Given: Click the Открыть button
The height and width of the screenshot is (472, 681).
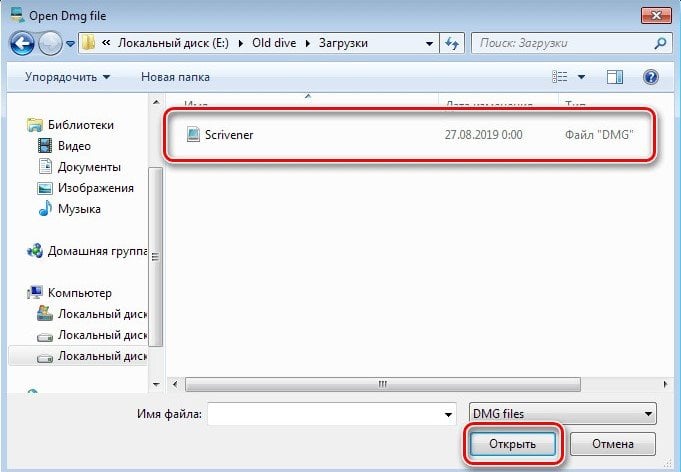Looking at the screenshot, I should coord(512,444).
